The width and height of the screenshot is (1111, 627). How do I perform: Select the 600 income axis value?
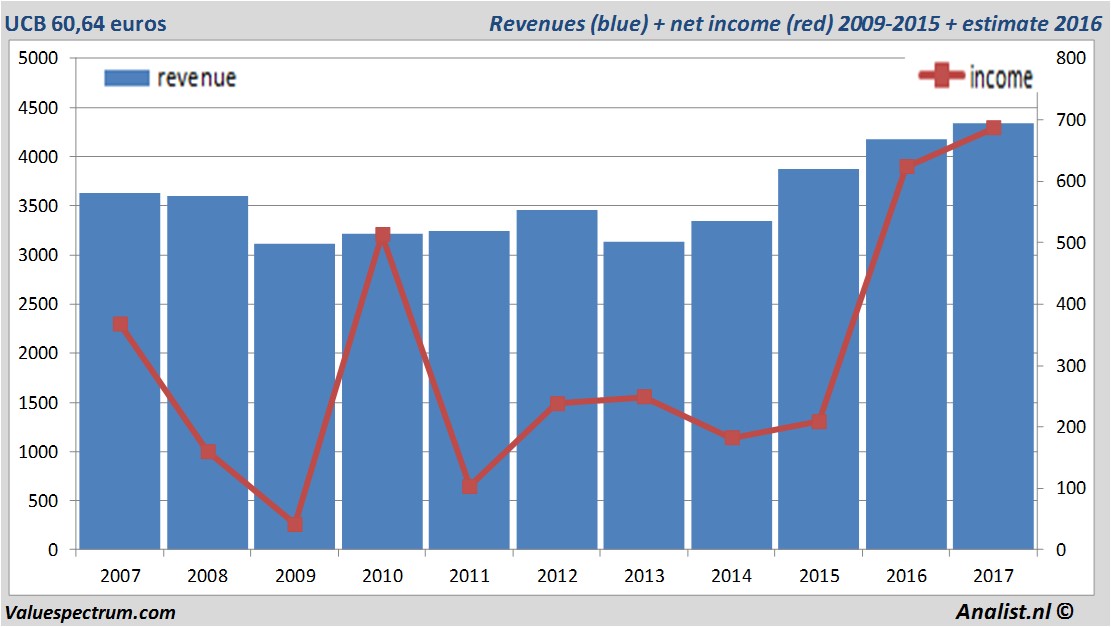coord(1071,181)
